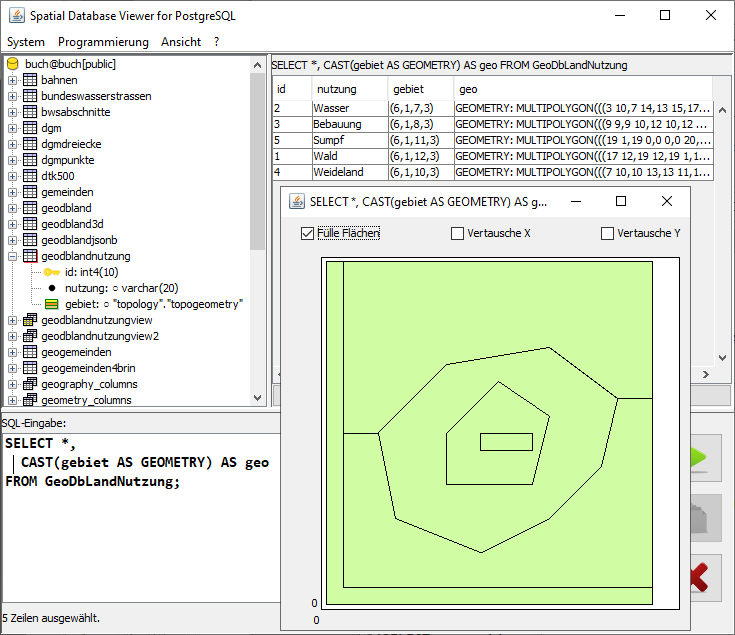Viewport: 735px width, 635px height.
Task: Sort by the gebiet column header
Action: [420, 89]
